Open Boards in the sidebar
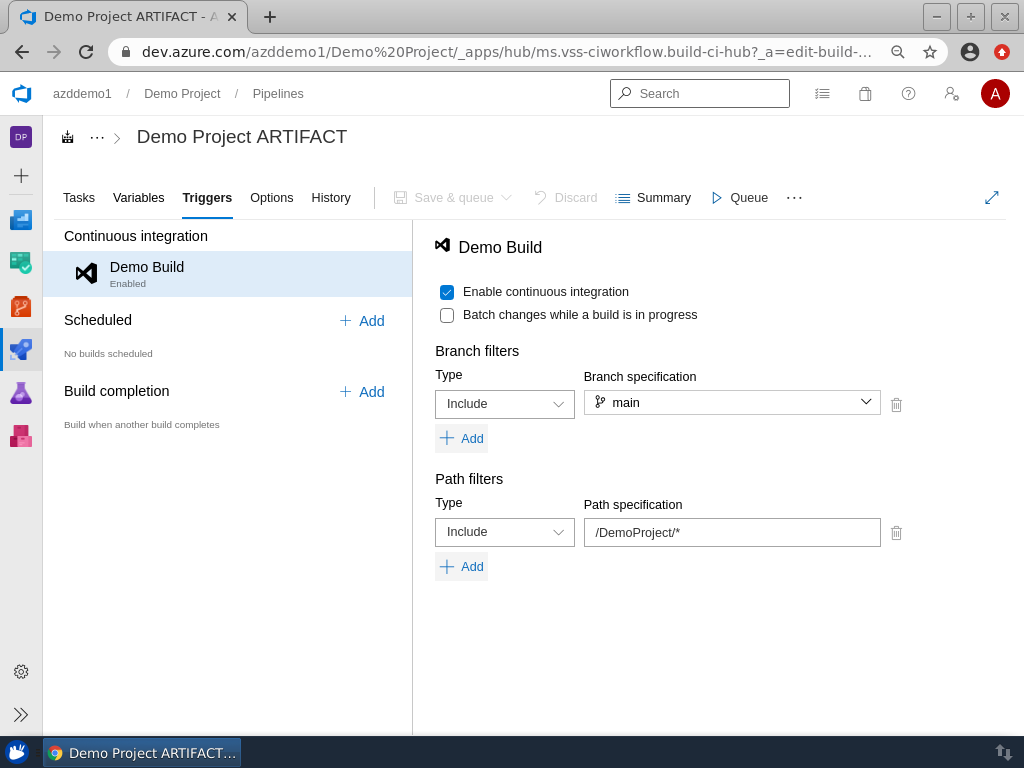Screen dimensions: 1024x768 (21, 263)
